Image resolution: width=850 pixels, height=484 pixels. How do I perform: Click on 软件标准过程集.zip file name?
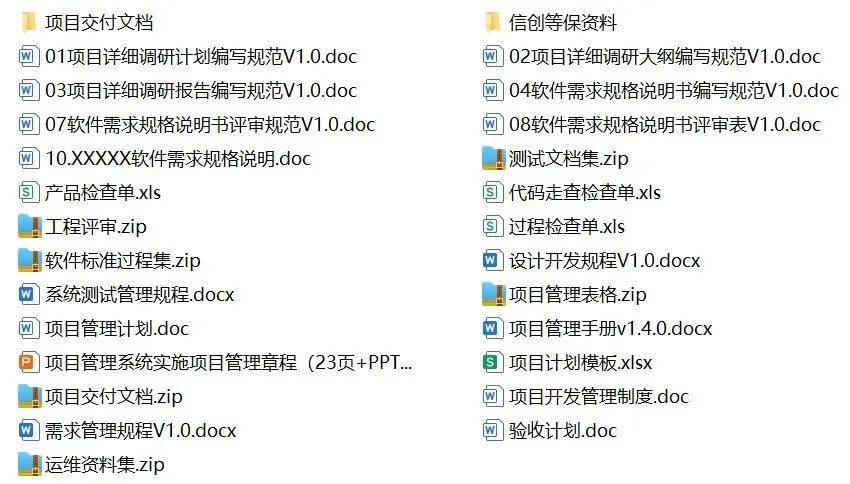[123, 261]
